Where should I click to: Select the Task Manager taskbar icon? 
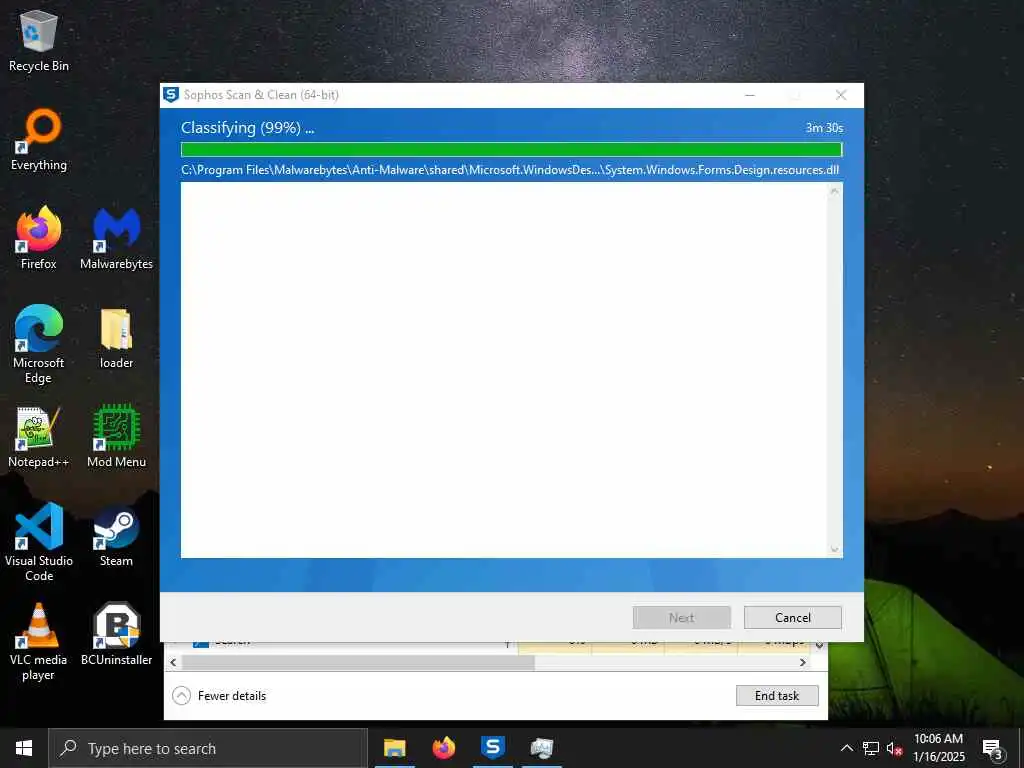pyautogui.click(x=541, y=748)
